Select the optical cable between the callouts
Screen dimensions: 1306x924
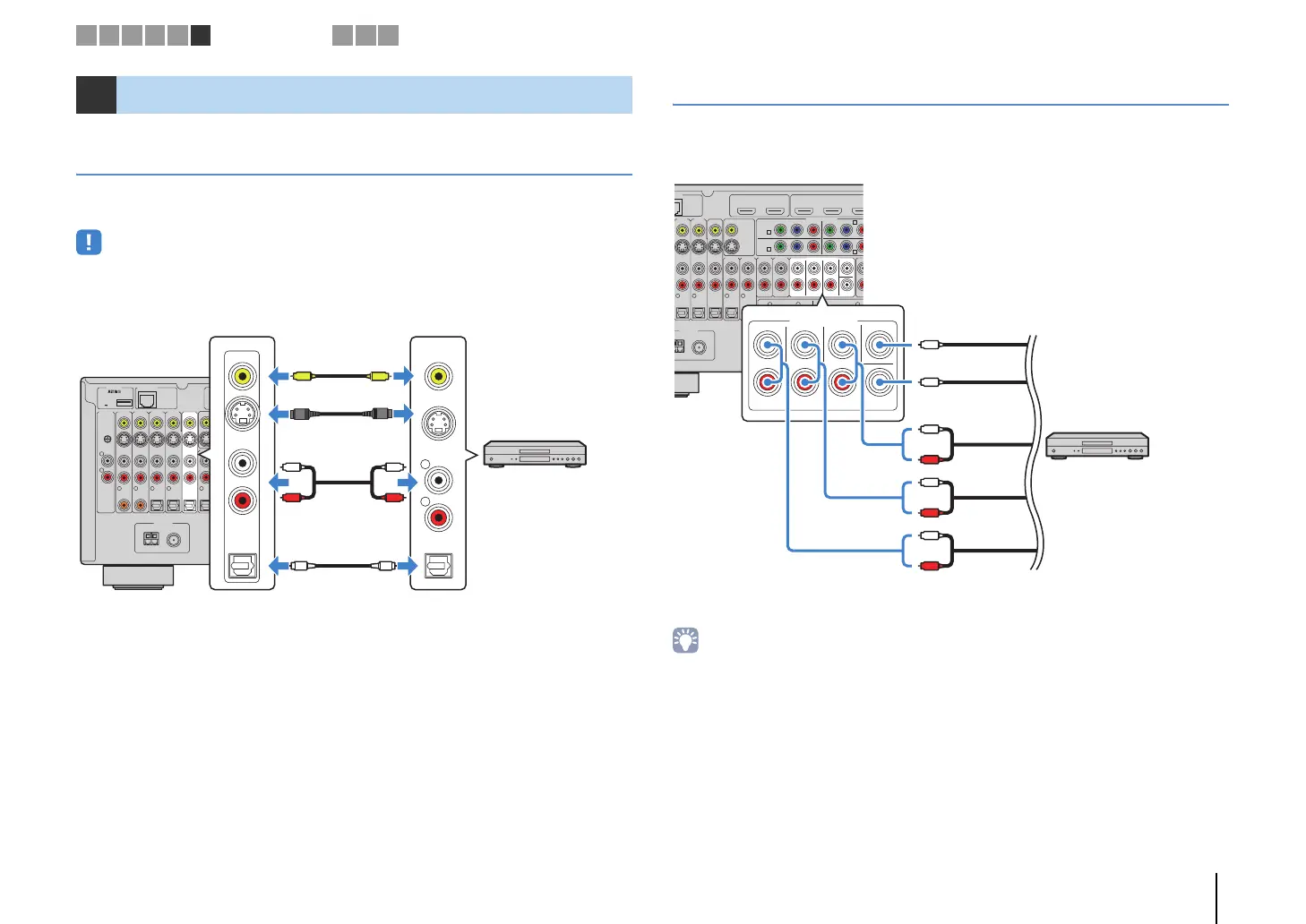click(340, 566)
